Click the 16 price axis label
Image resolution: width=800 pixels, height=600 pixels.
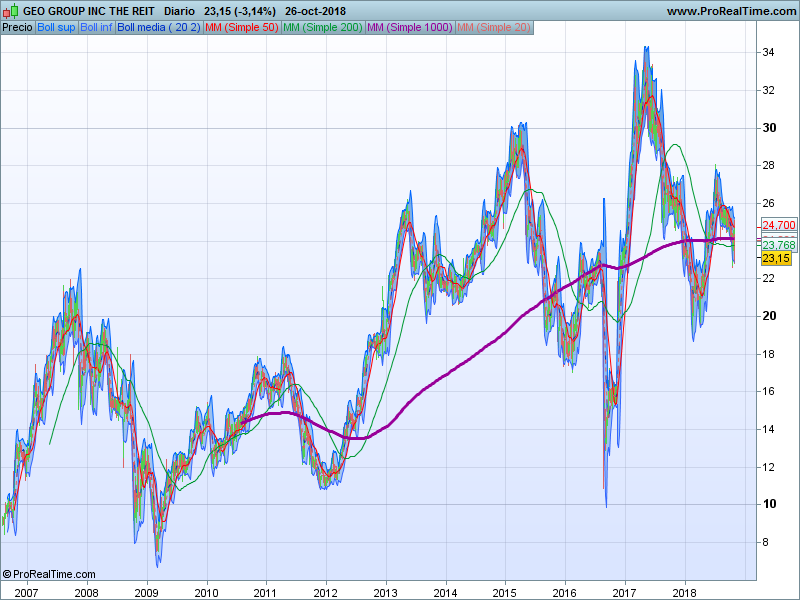click(768, 391)
